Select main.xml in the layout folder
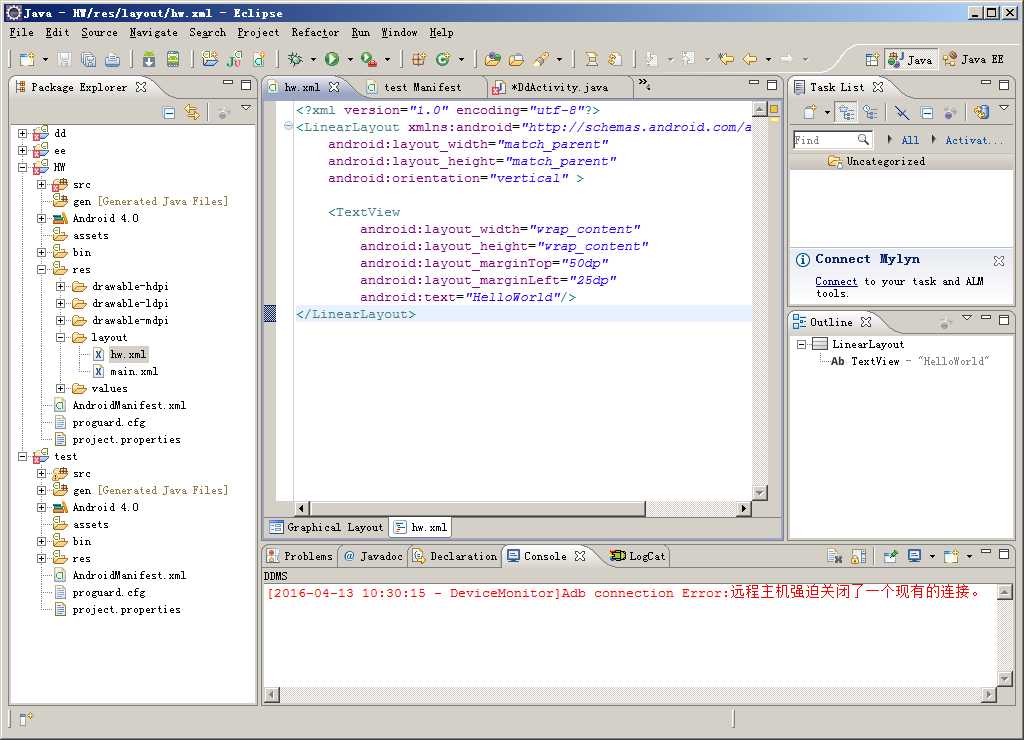This screenshot has width=1024, height=740. click(x=134, y=371)
